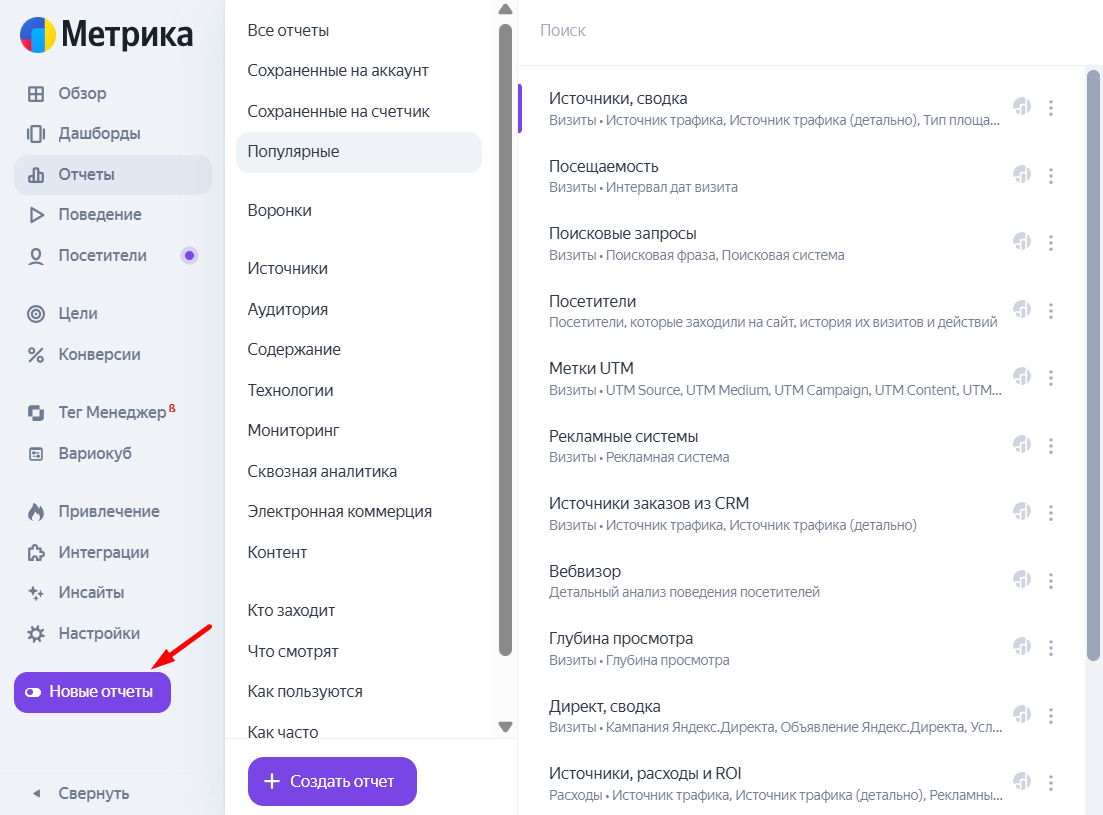
Task: Open options menu for the Посещаемость report
Action: (x=1051, y=176)
